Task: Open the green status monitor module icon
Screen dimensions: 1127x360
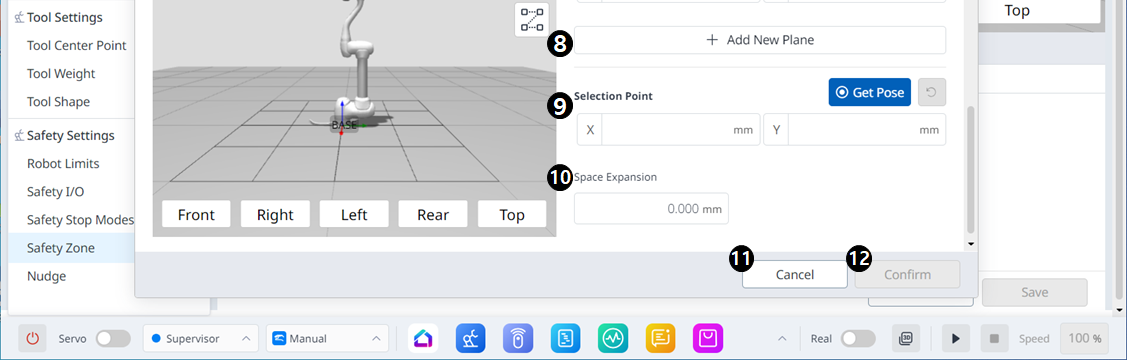Action: click(x=613, y=338)
